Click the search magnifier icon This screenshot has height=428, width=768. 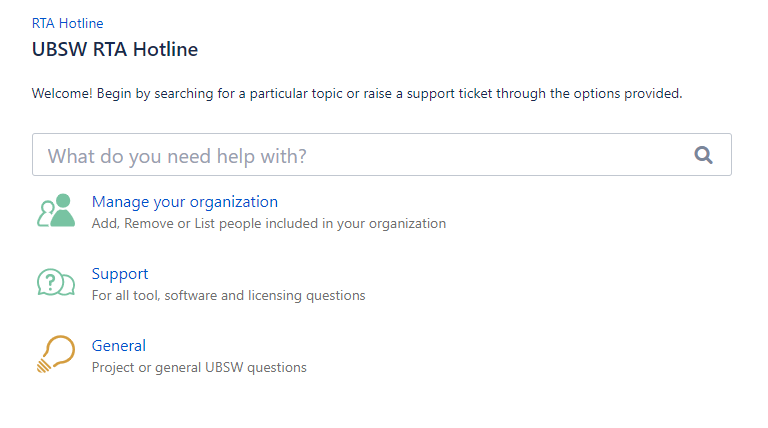tap(703, 155)
